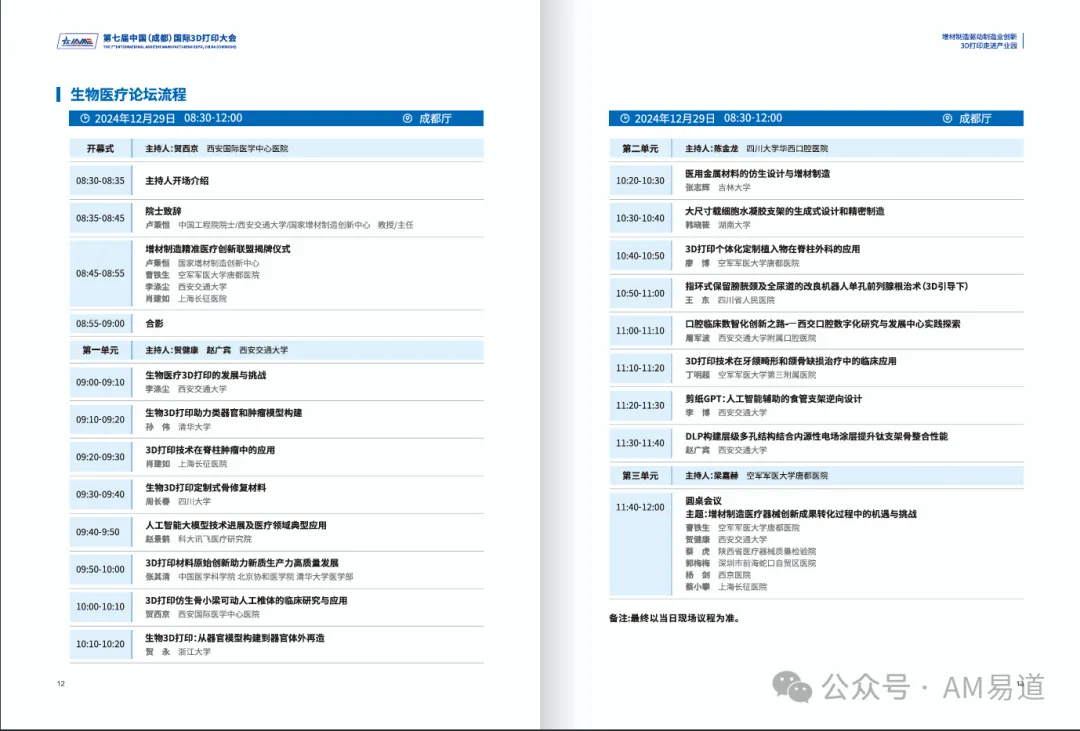Click the 陕西省医疗器械质量检验院 panelist line
1080x731 pixels.
(x=767, y=552)
